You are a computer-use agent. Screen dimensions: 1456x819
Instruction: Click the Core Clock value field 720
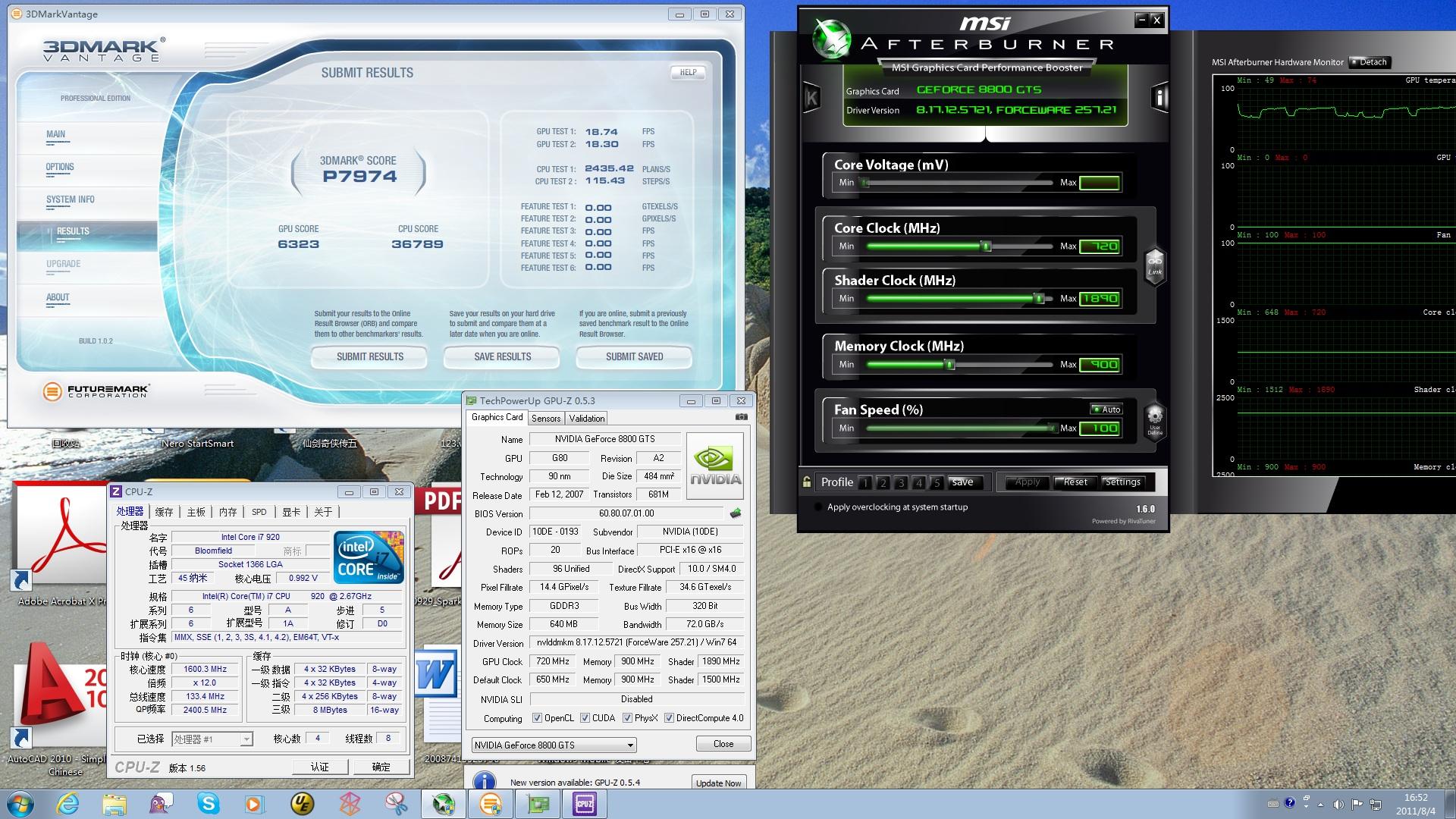click(x=1100, y=246)
